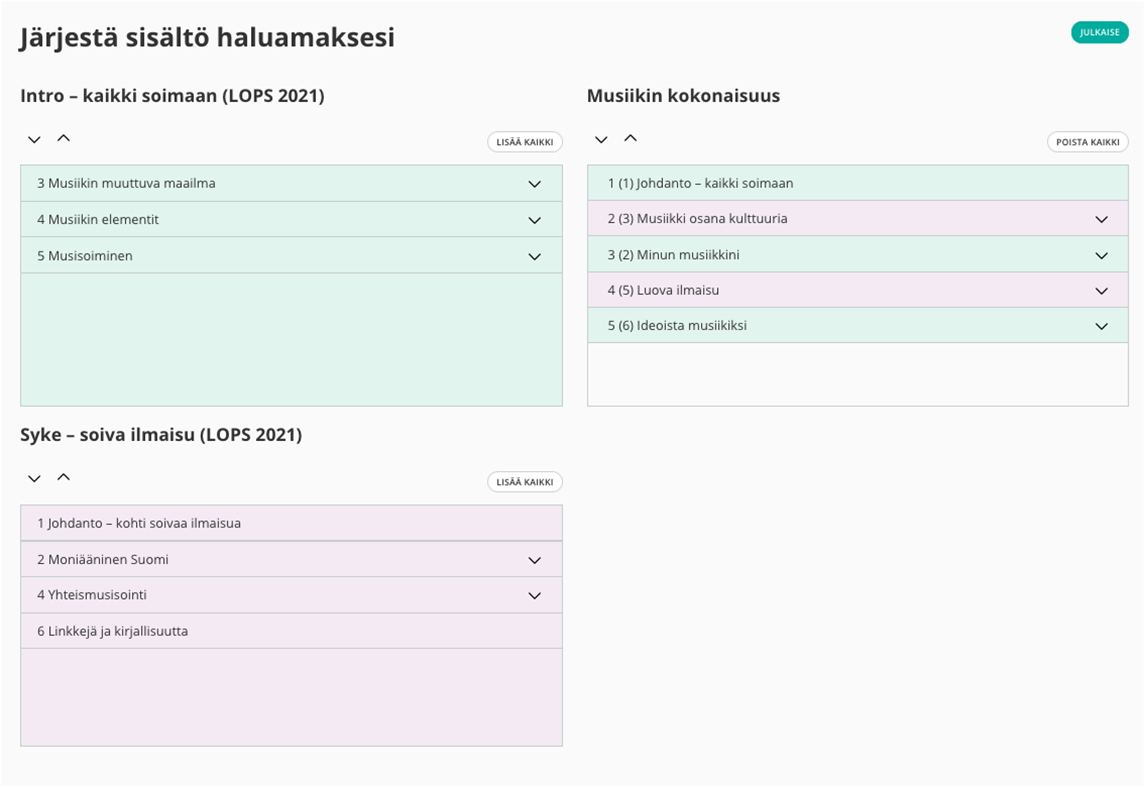Click down chevron above Syke list

pos(34,479)
